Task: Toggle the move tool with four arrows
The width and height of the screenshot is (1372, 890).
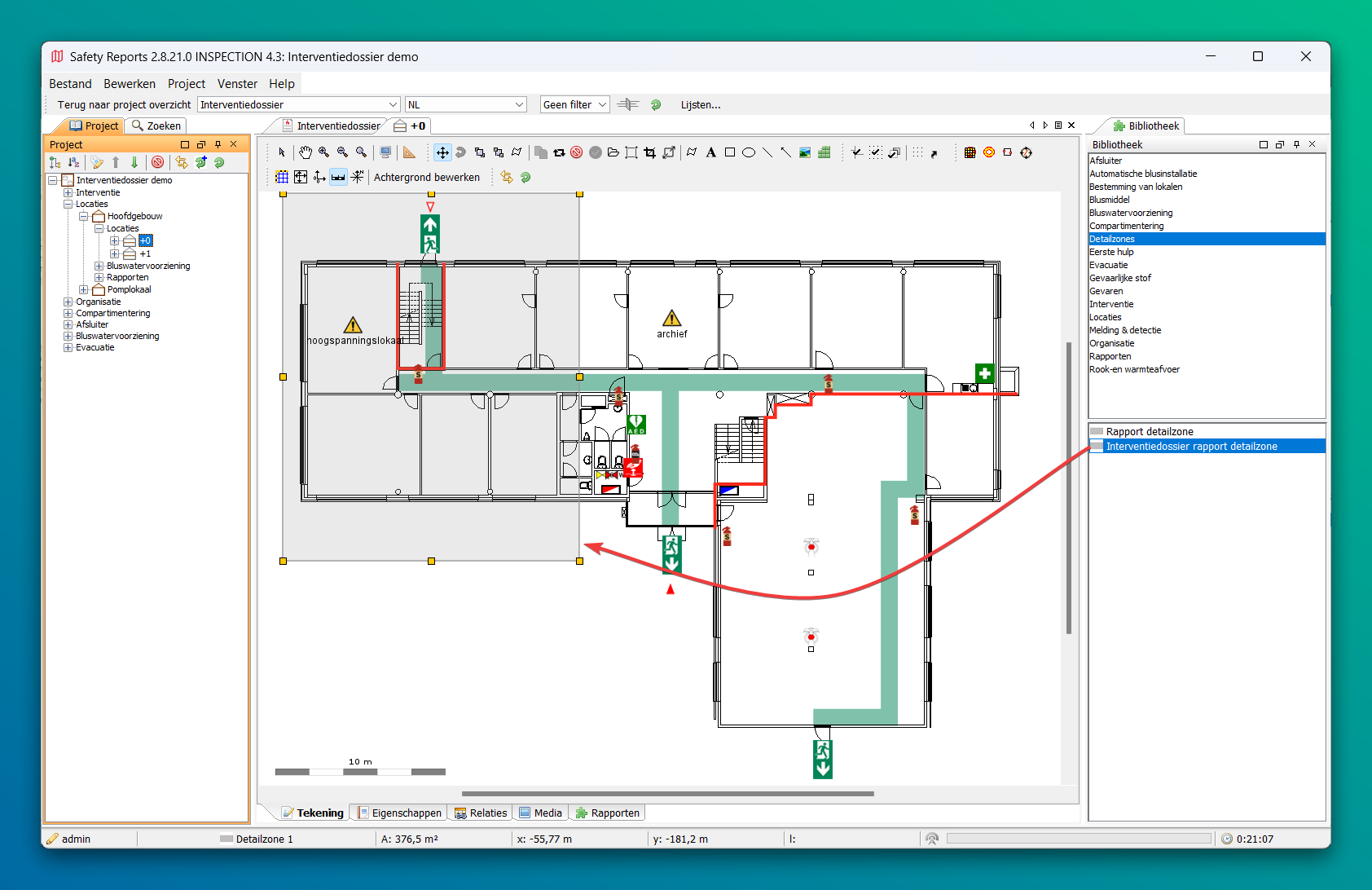Action: (442, 152)
